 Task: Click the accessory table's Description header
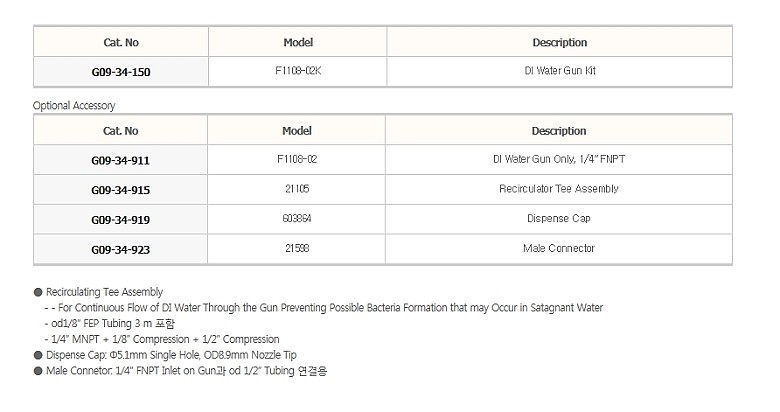pyautogui.click(x=559, y=131)
